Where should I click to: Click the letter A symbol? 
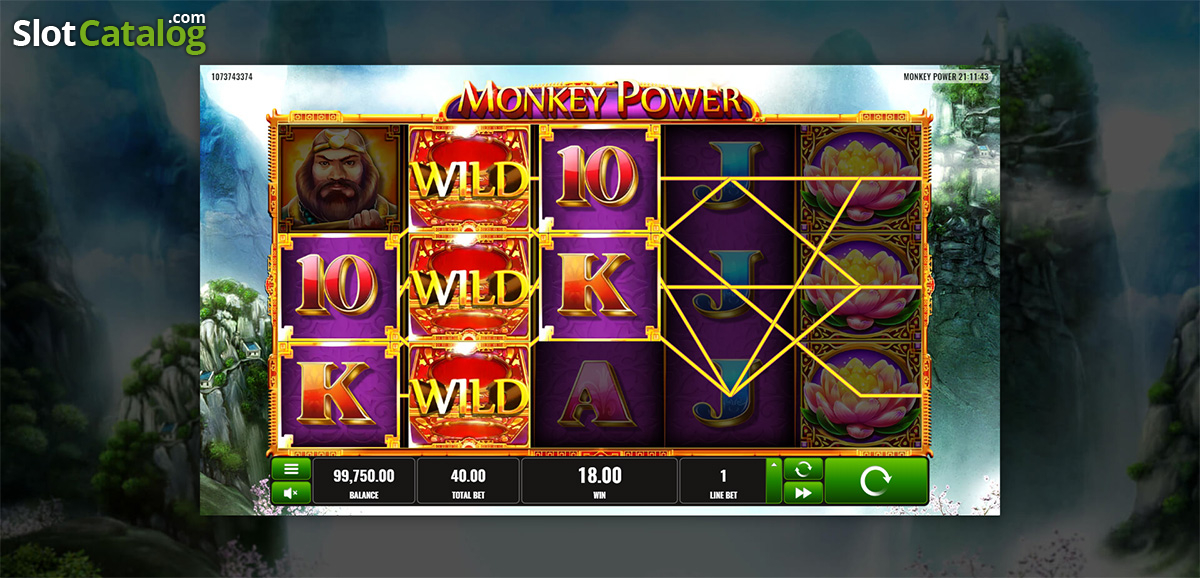click(x=598, y=394)
